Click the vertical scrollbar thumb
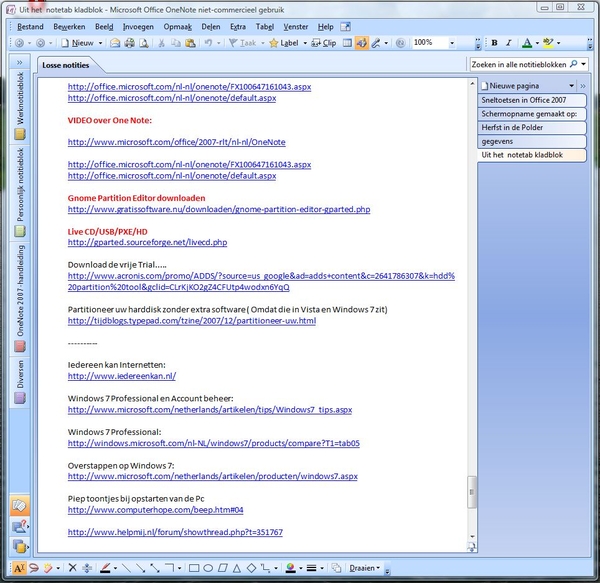This screenshot has width=600, height=583. 472,492
